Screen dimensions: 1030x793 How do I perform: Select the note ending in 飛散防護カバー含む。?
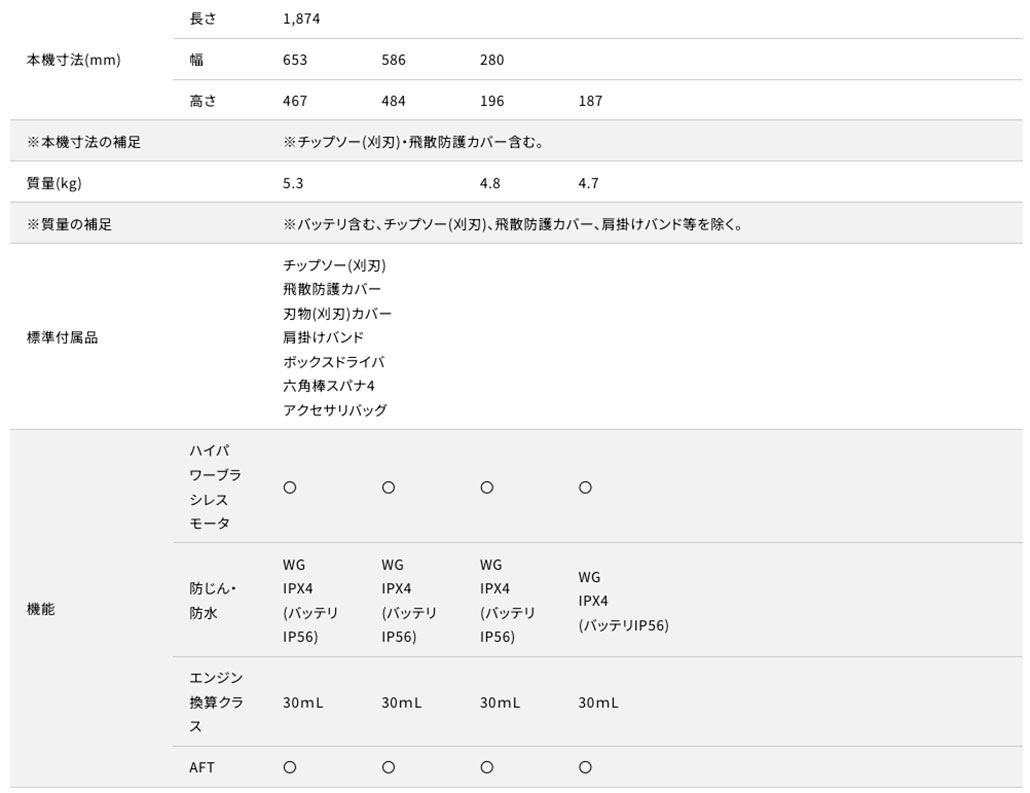(x=413, y=142)
